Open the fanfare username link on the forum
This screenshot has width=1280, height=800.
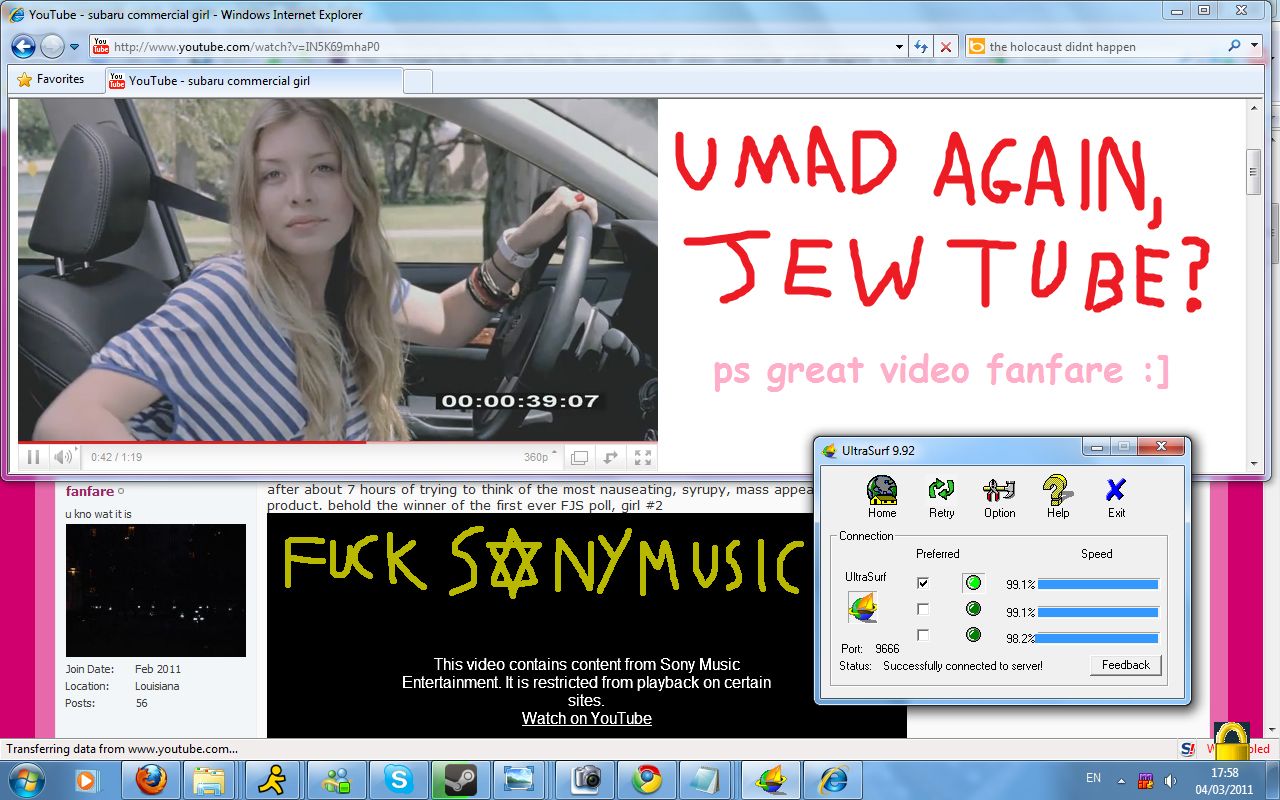click(x=90, y=491)
